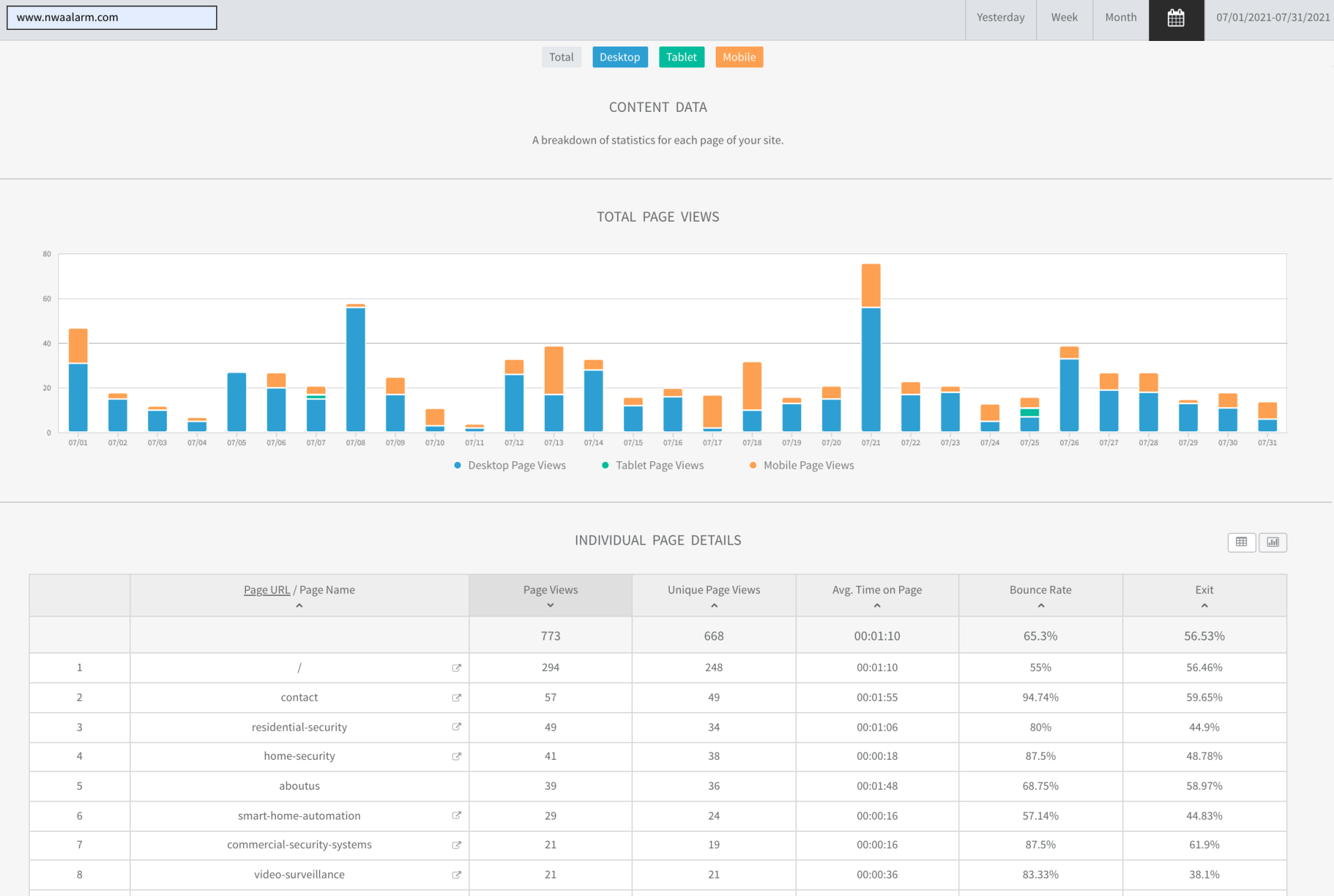1334x896 pixels.
Task: Select the Yesterday range tab
Action: pos(1000,17)
